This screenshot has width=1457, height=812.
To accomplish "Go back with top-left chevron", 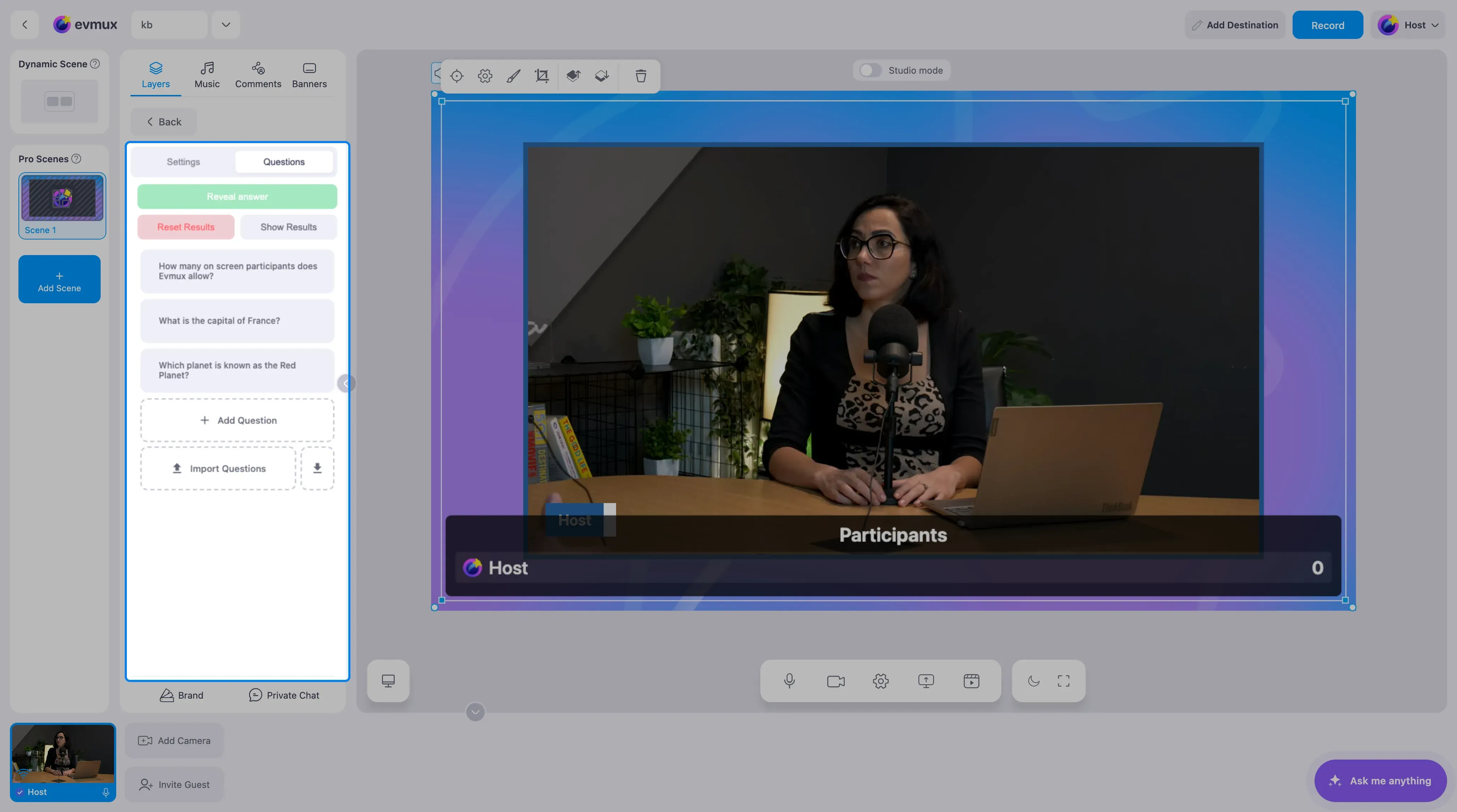I will 24,25.
